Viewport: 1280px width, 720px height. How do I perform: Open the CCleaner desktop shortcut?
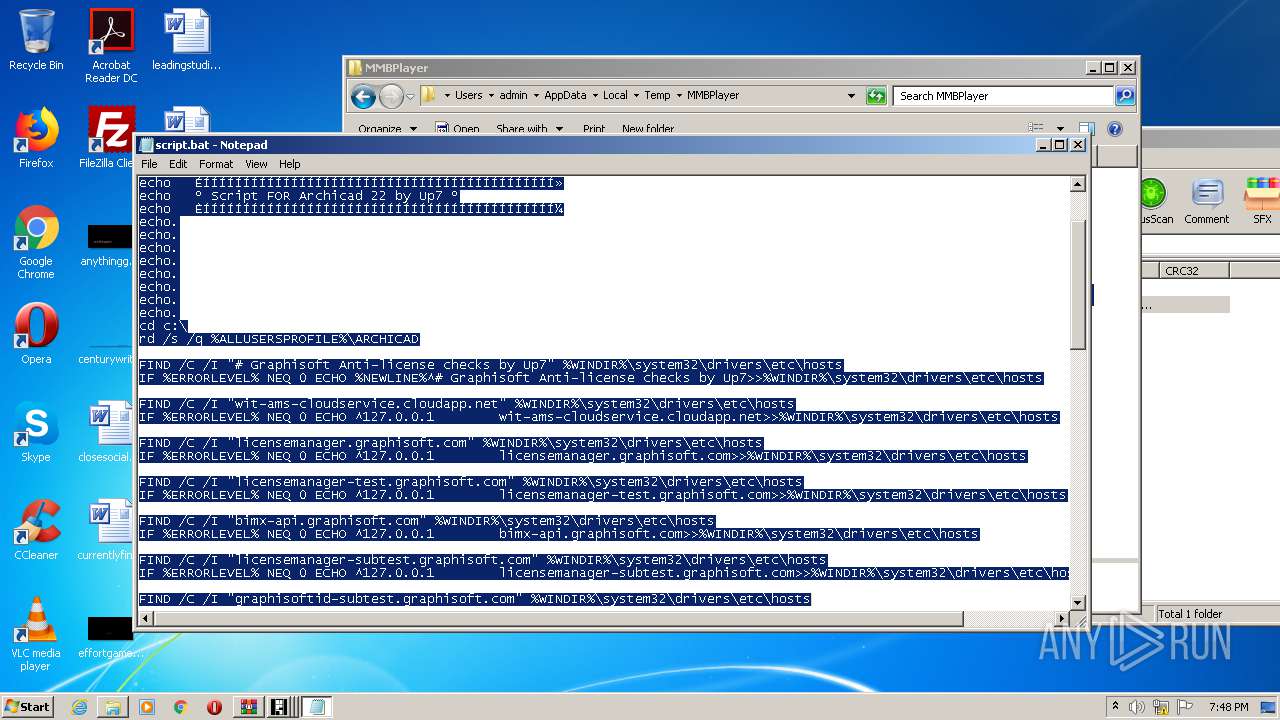[36, 530]
